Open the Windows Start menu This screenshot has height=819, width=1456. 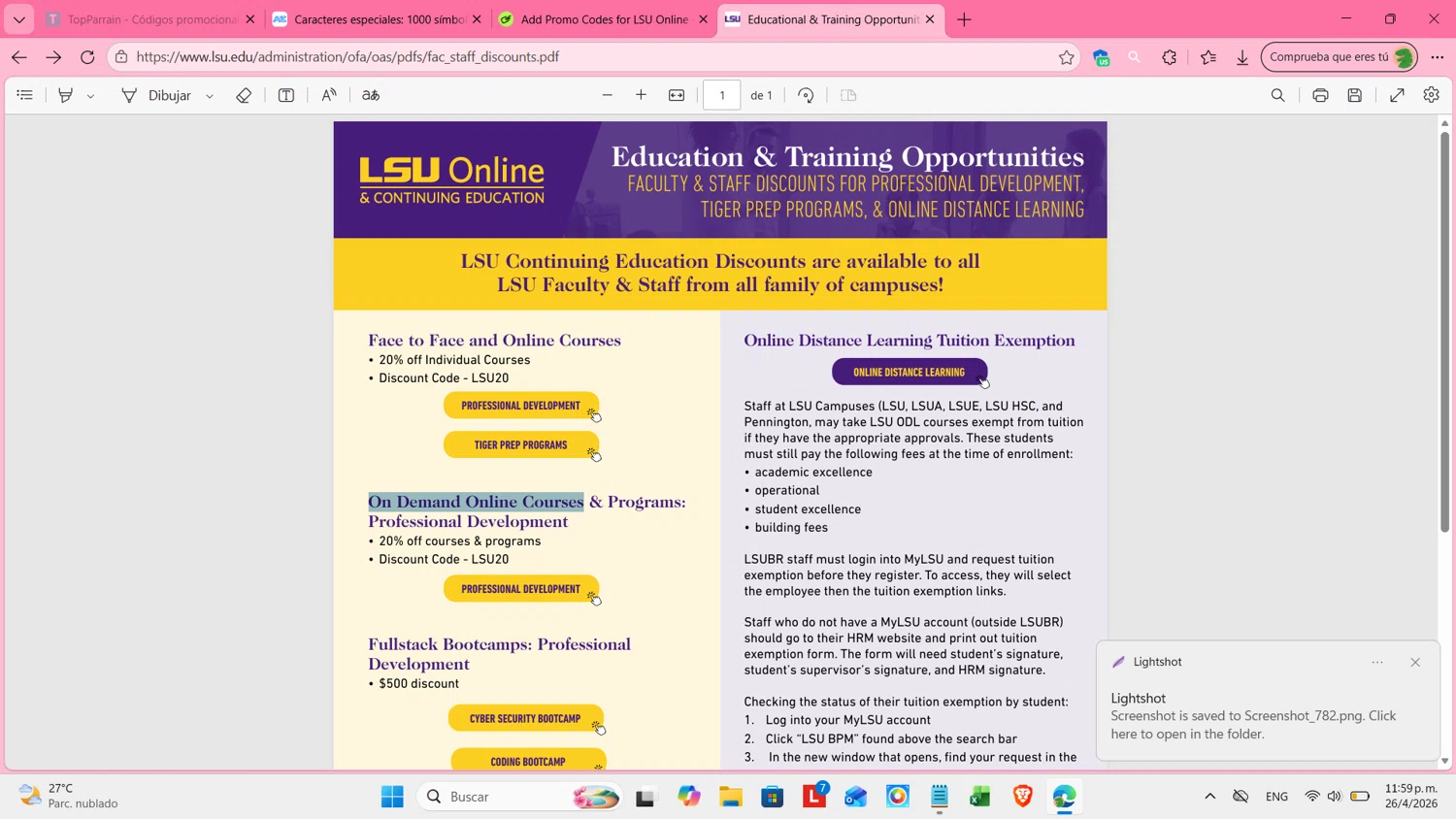pos(392,797)
